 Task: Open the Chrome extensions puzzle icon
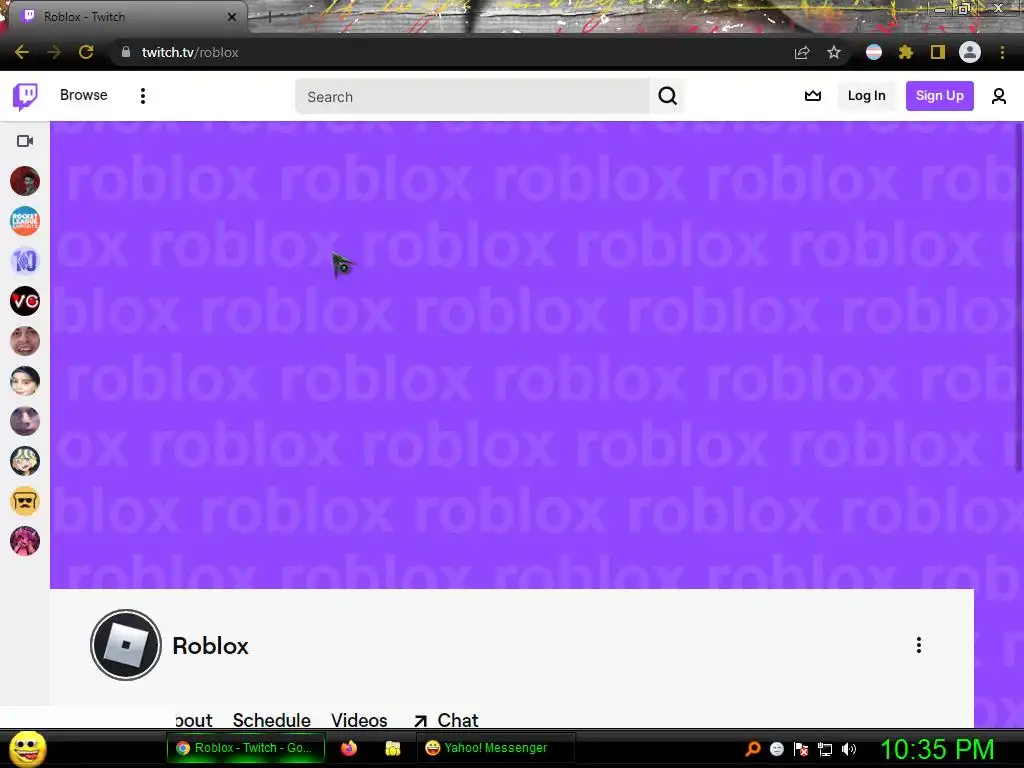tap(906, 52)
